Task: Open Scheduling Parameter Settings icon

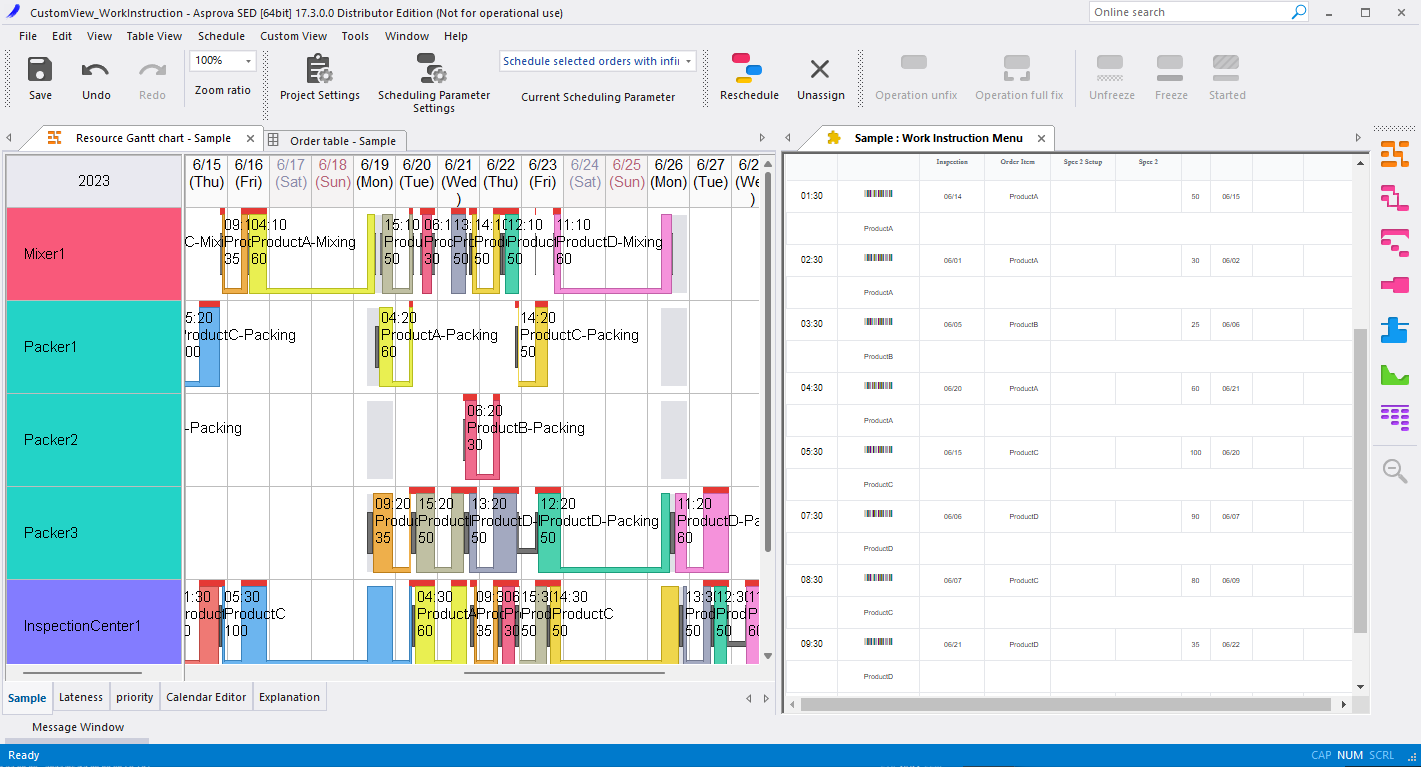Action: [x=432, y=69]
